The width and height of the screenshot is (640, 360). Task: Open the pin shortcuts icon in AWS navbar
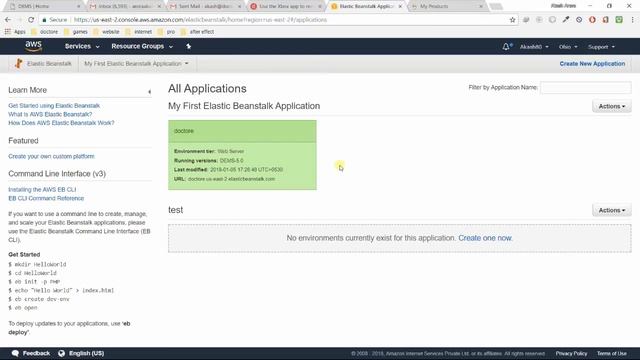189,47
